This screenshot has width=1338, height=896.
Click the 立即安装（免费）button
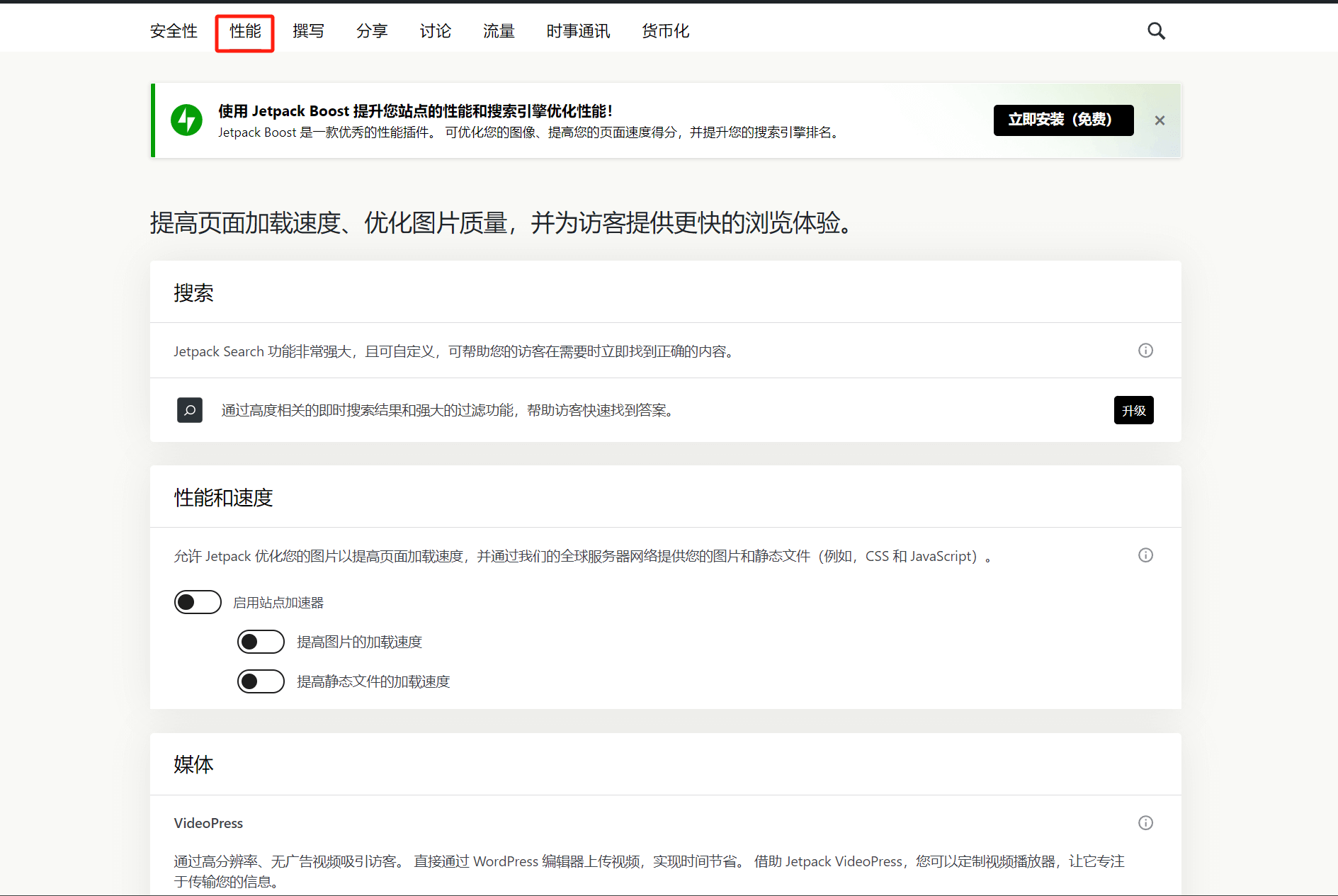[x=1063, y=120]
